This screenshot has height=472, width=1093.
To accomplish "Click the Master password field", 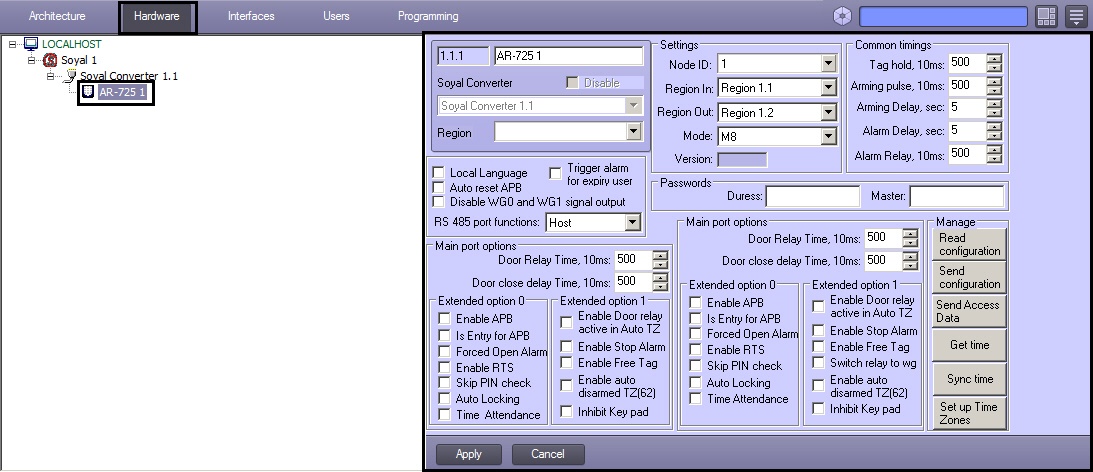I will [957, 197].
